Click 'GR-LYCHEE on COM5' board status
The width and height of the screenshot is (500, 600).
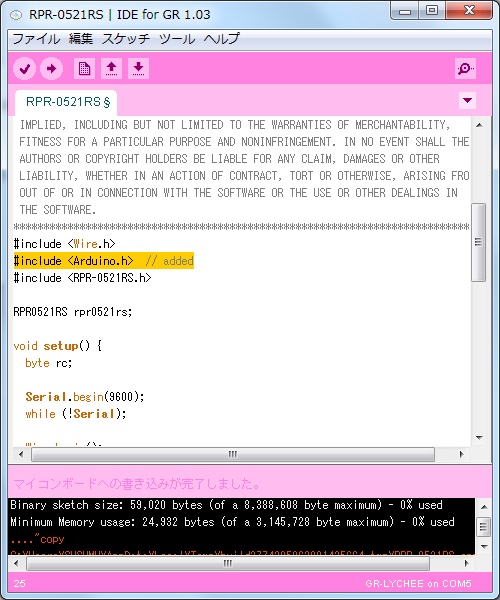tap(418, 584)
